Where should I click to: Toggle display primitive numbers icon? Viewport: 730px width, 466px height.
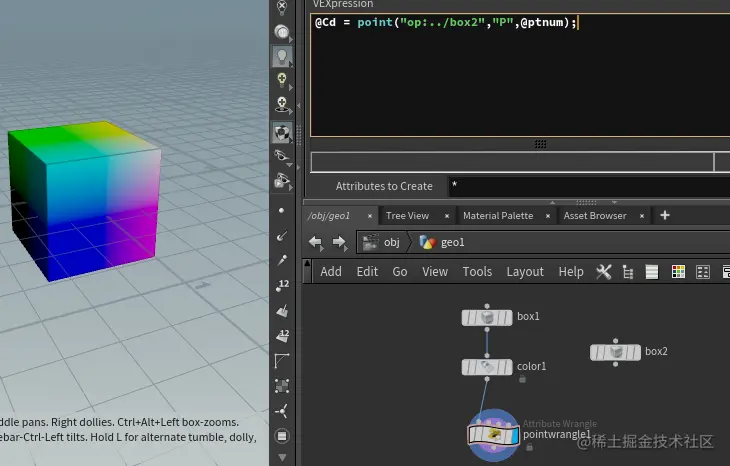pos(282,336)
